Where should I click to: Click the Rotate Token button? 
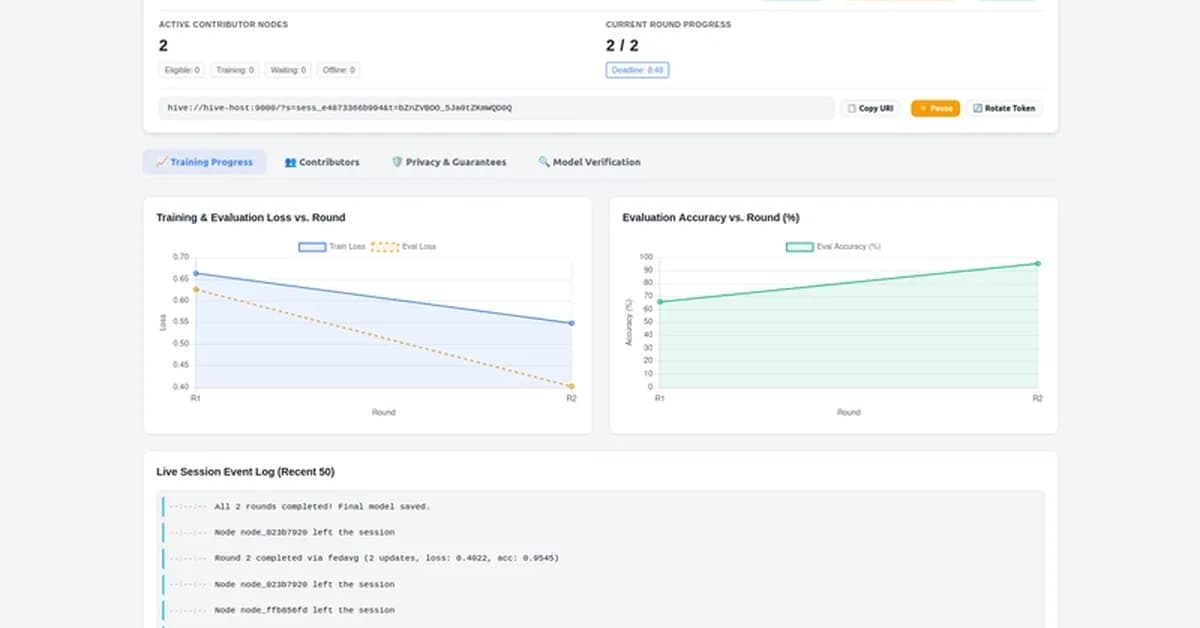1004,108
